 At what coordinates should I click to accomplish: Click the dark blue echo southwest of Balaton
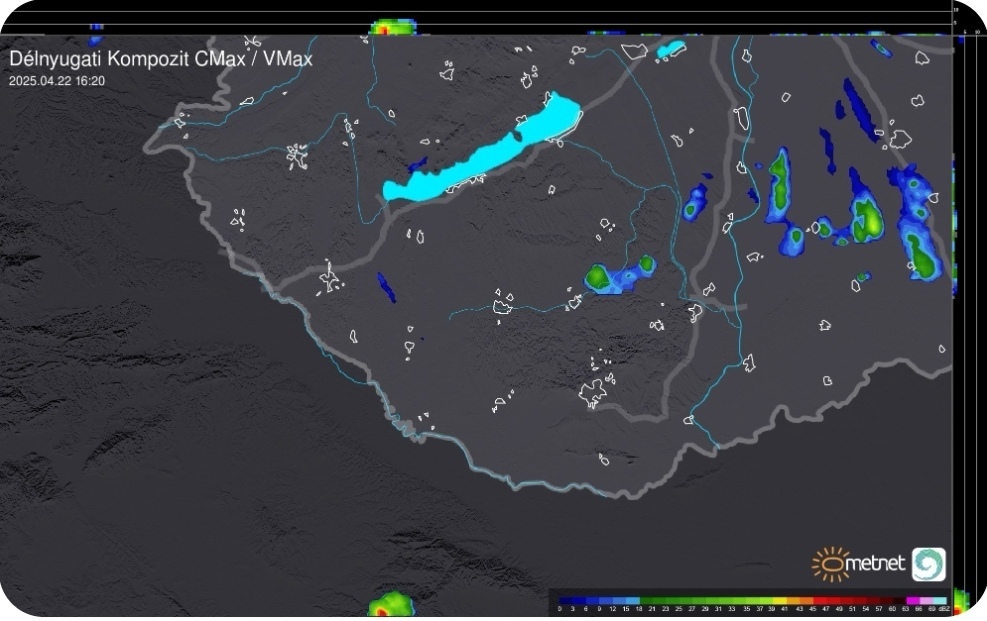pos(386,287)
